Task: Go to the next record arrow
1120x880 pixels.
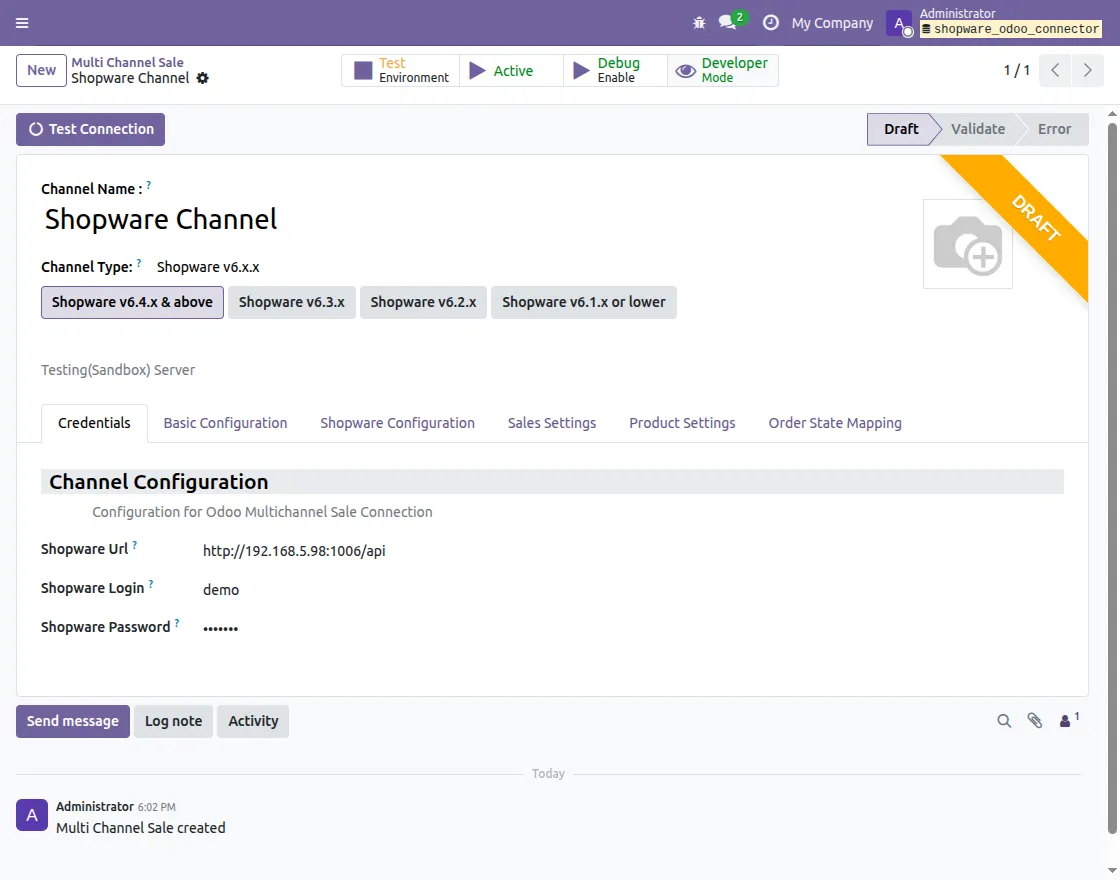Action: (x=1087, y=70)
